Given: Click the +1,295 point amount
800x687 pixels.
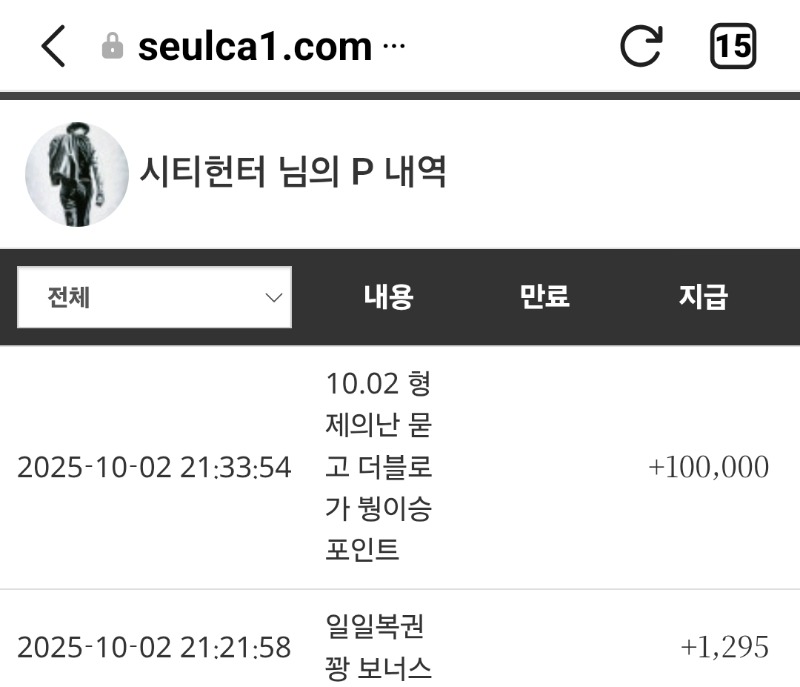Looking at the screenshot, I should pyautogui.click(x=724, y=647).
